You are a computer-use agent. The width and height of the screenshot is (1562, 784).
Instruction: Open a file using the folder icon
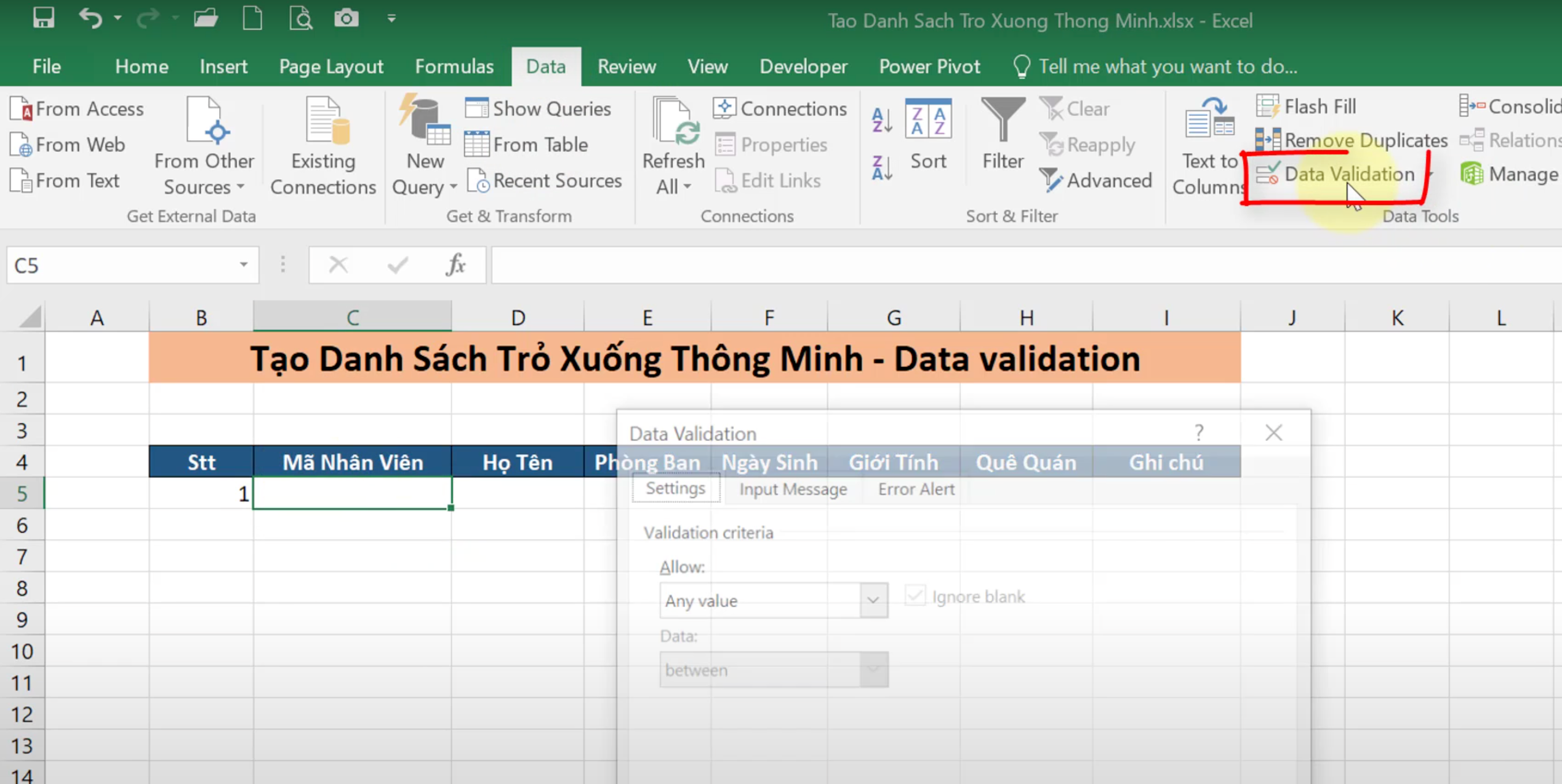point(206,18)
